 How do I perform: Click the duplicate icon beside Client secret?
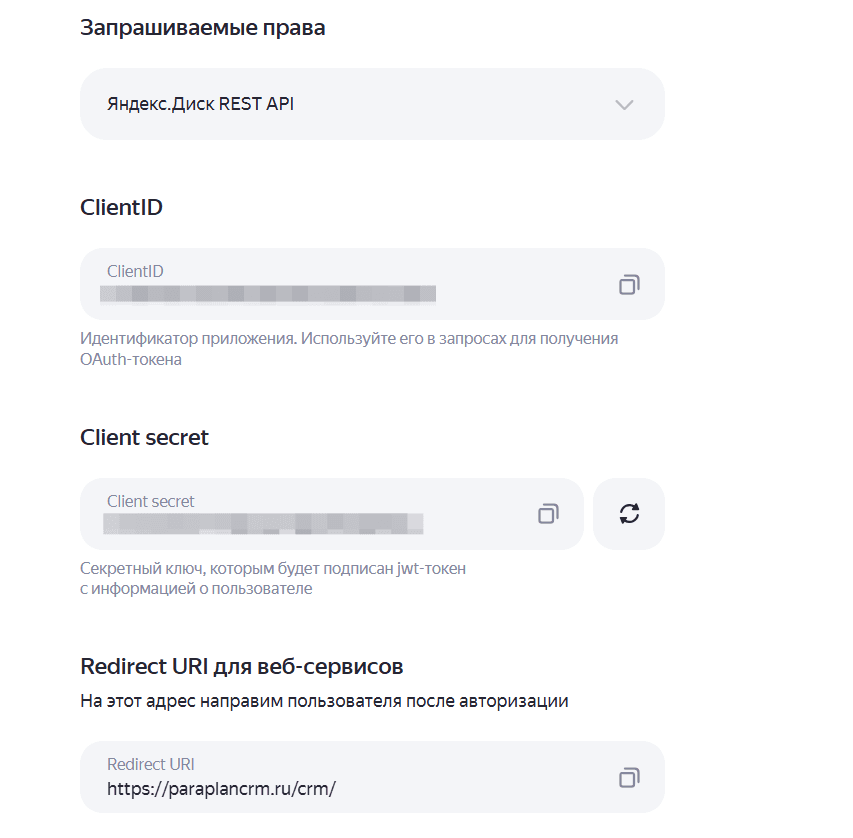coord(548,513)
